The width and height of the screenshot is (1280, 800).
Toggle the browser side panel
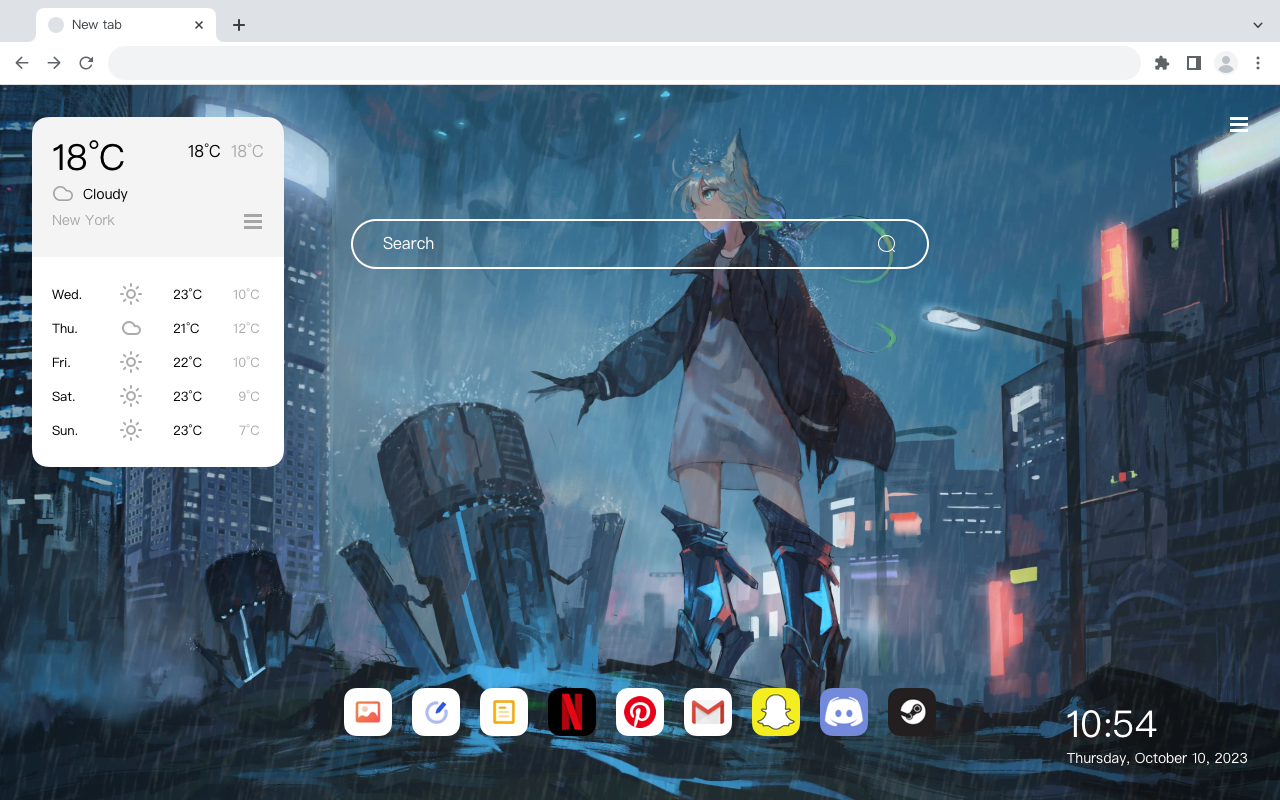click(x=1193, y=63)
